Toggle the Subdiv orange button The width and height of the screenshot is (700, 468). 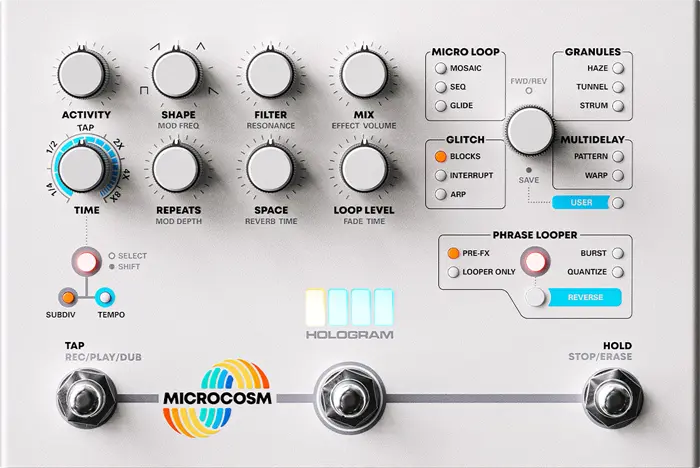click(68, 297)
